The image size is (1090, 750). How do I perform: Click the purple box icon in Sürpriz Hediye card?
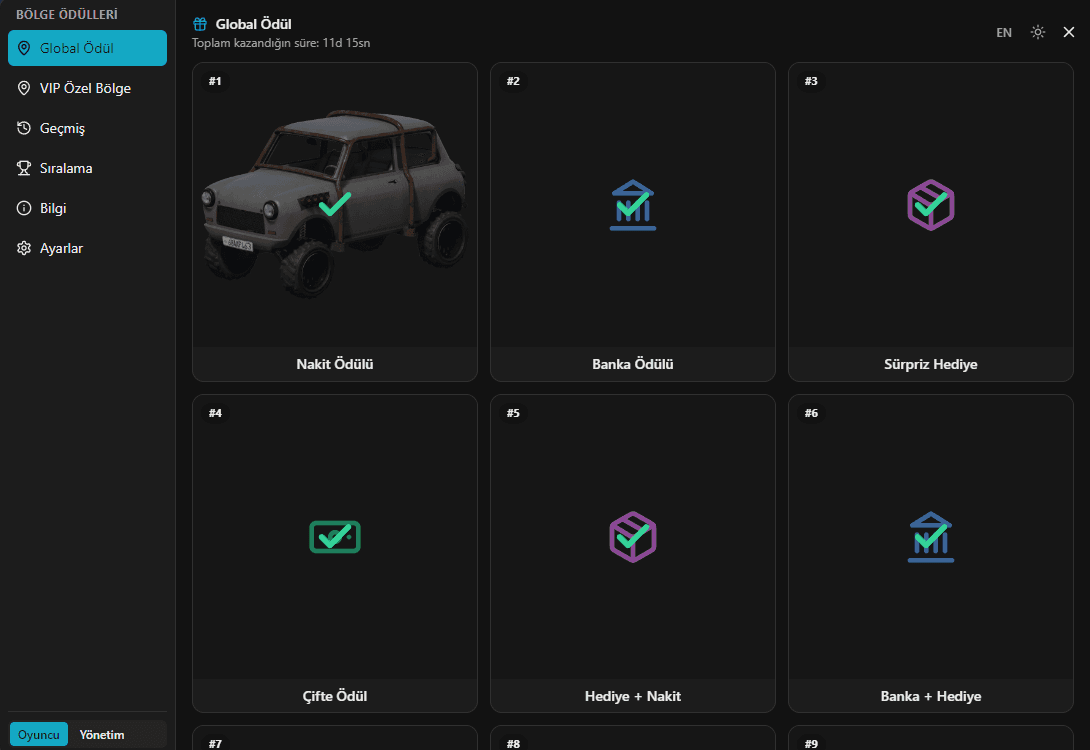(x=931, y=205)
